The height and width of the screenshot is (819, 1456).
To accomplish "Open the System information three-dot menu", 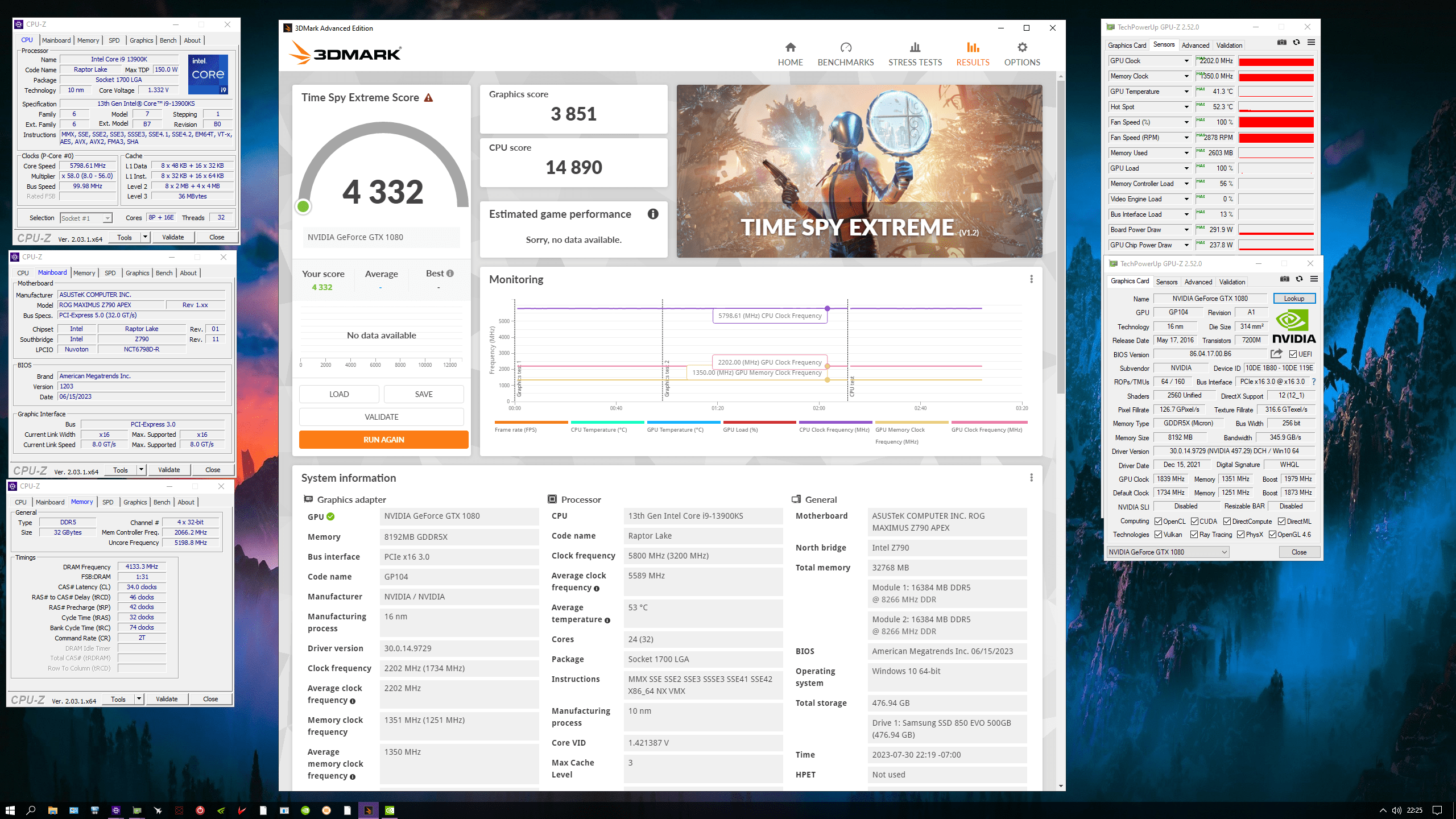I will pyautogui.click(x=1031, y=478).
